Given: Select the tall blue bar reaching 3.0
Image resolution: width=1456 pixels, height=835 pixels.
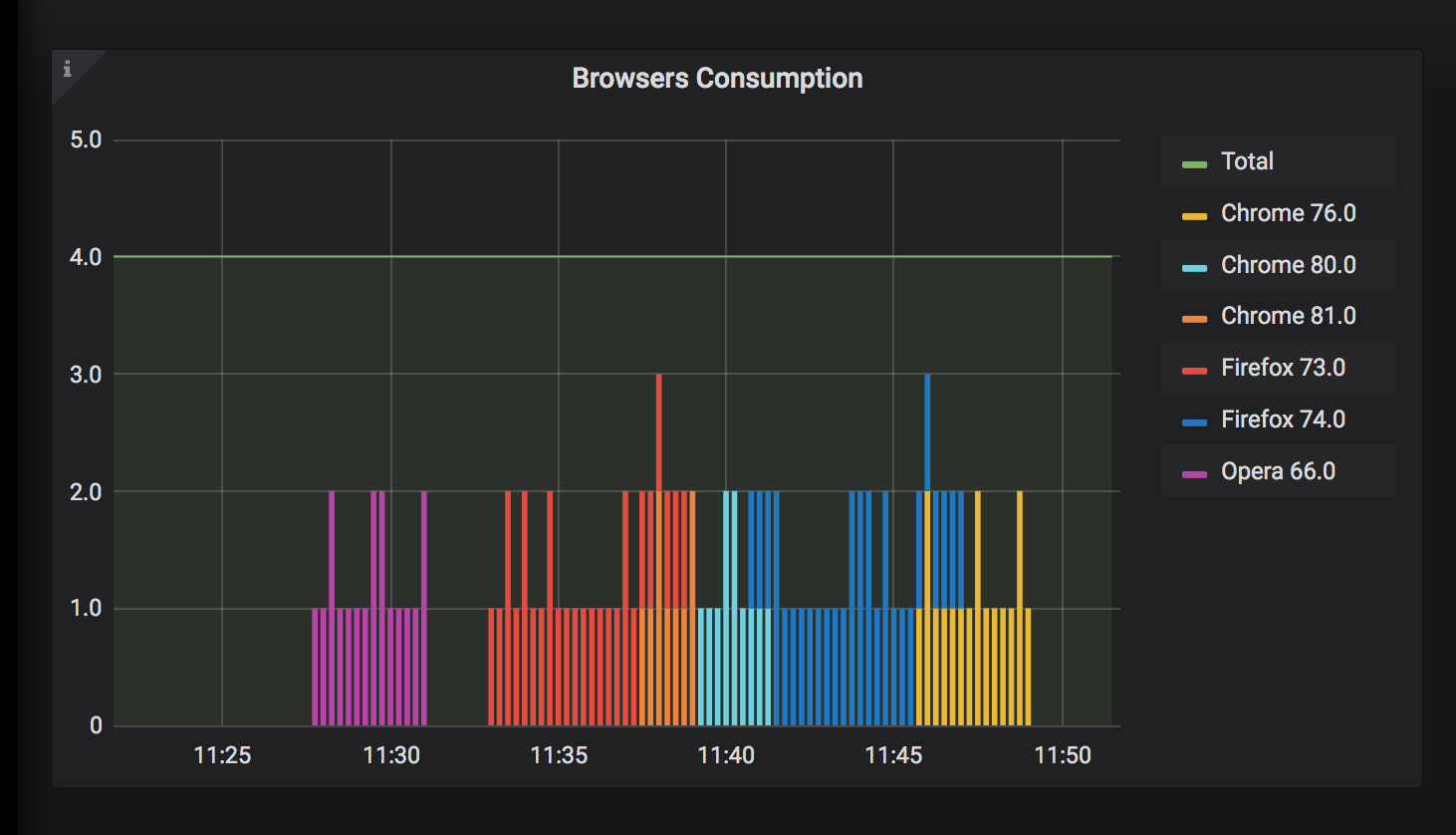Looking at the screenshot, I should (927, 432).
